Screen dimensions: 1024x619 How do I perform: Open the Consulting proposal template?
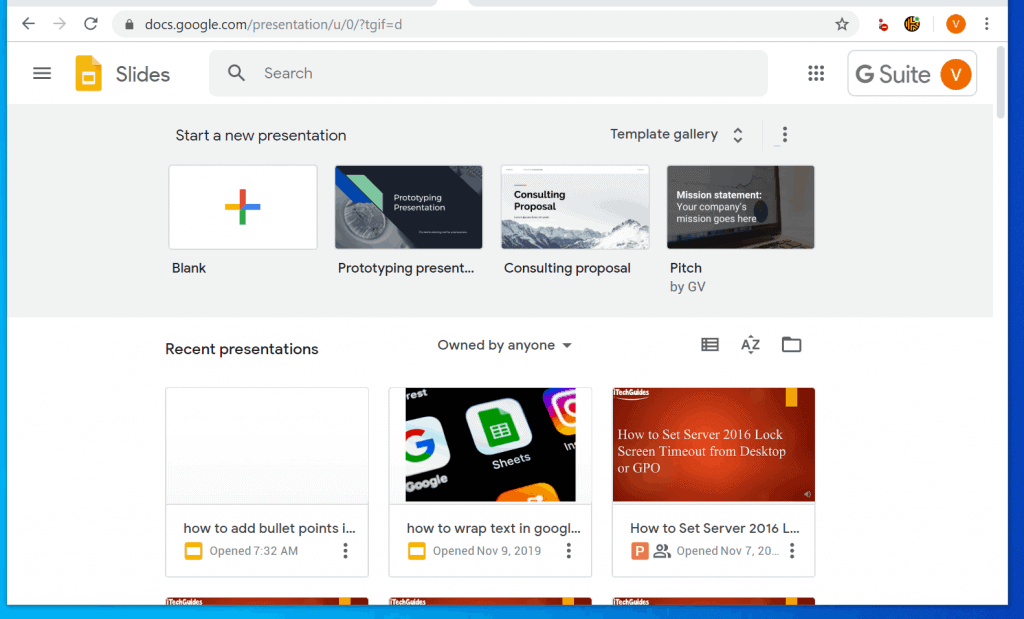pyautogui.click(x=575, y=207)
